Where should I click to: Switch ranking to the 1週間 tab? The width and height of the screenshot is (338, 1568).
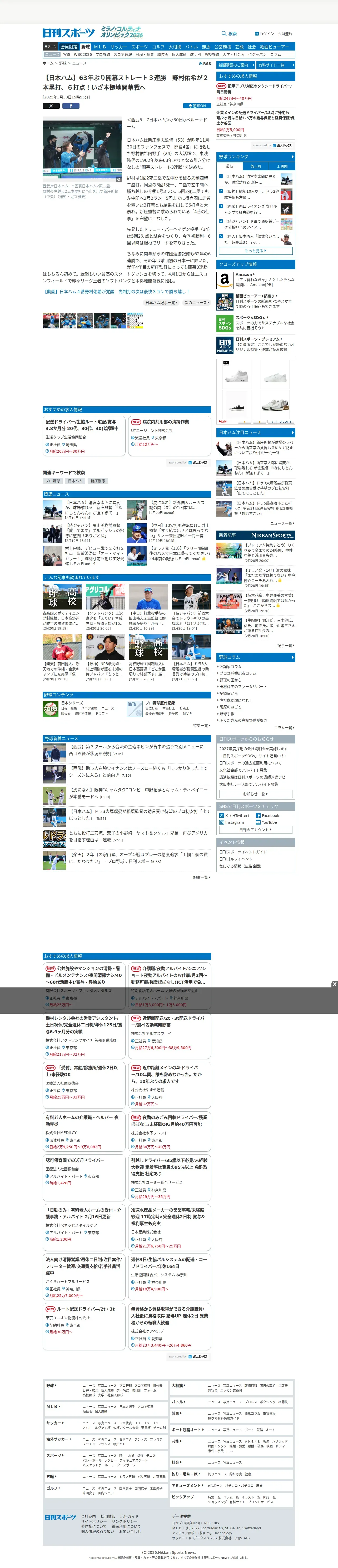(x=282, y=166)
